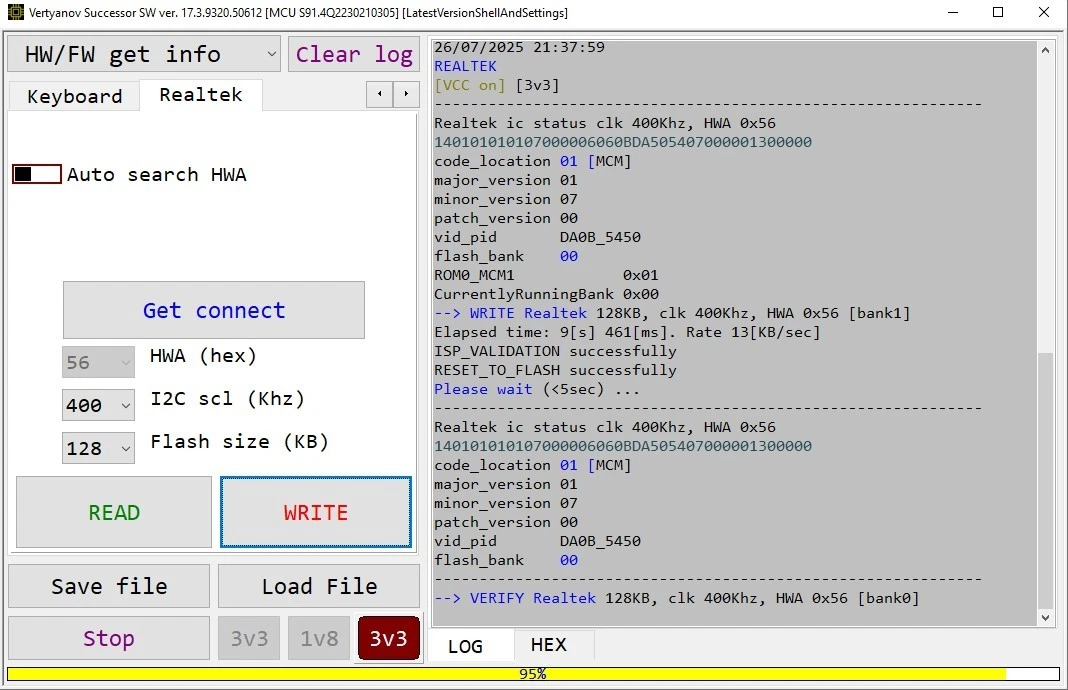Click the application icon in title bar
Viewport: 1068px width, 690px height.
point(15,13)
